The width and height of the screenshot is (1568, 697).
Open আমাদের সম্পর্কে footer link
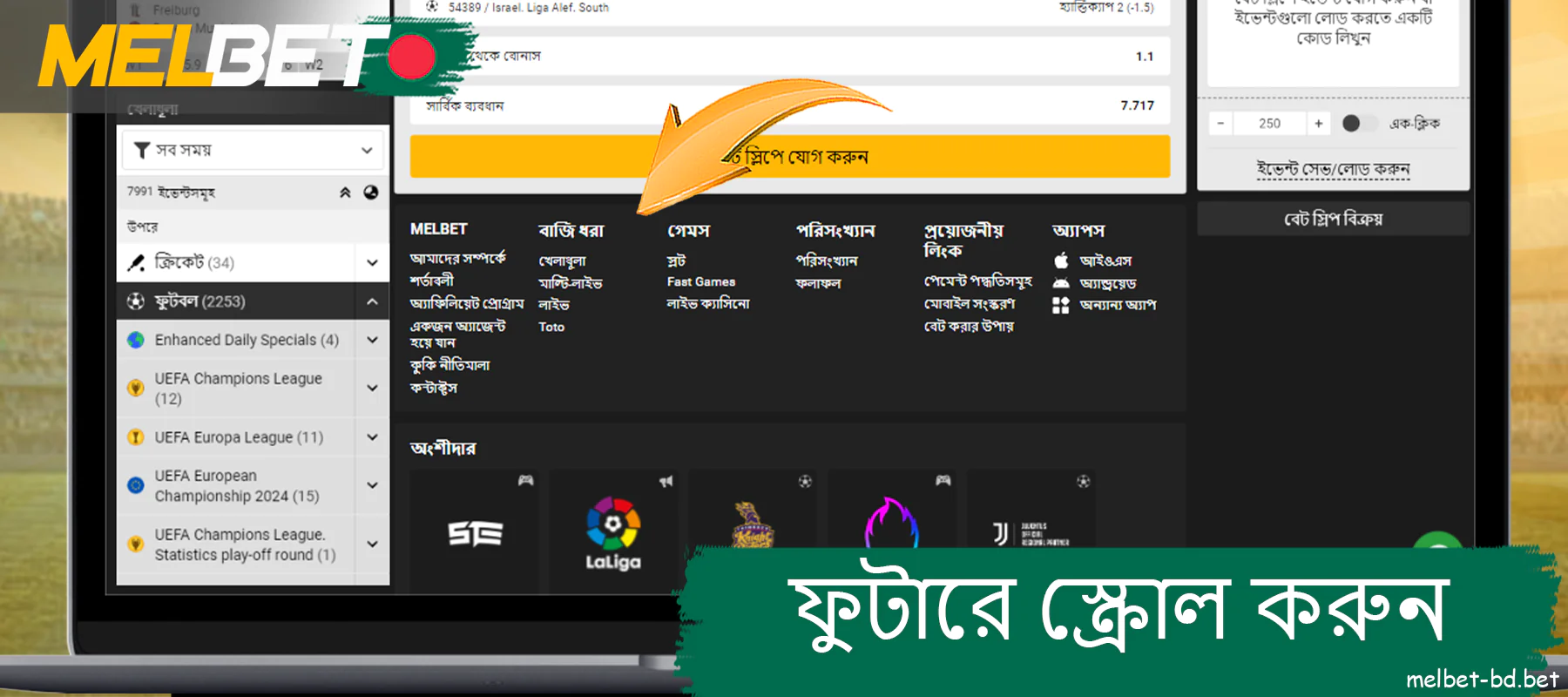pos(457,259)
